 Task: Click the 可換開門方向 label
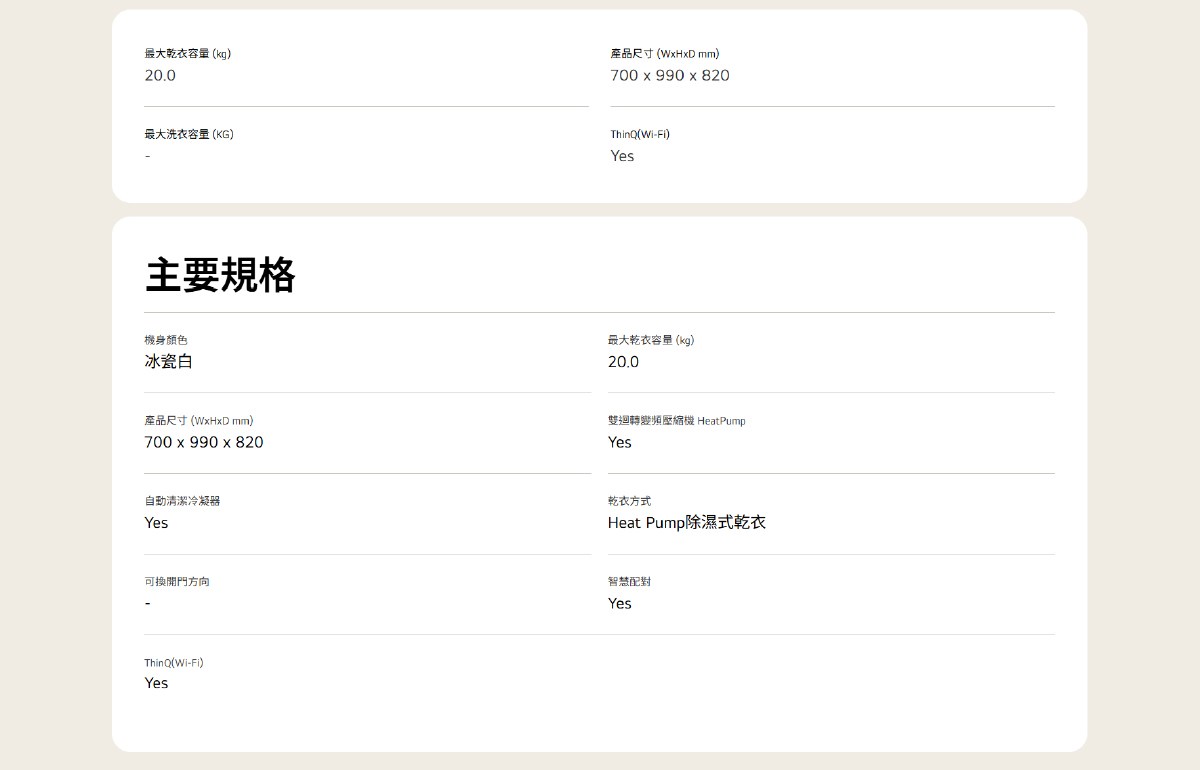pyautogui.click(x=177, y=582)
